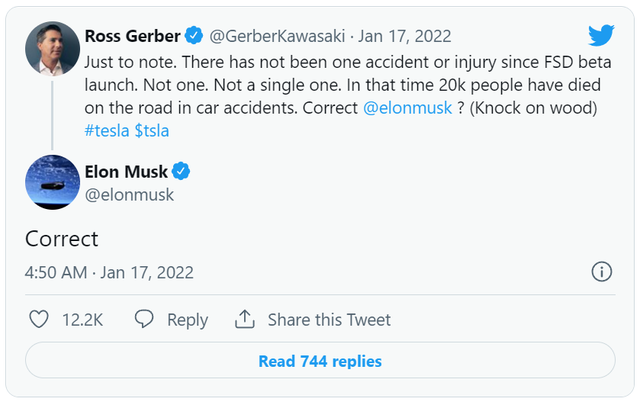The height and width of the screenshot is (405, 640).
Task: Click the reply speech bubble icon
Action: coord(144,320)
